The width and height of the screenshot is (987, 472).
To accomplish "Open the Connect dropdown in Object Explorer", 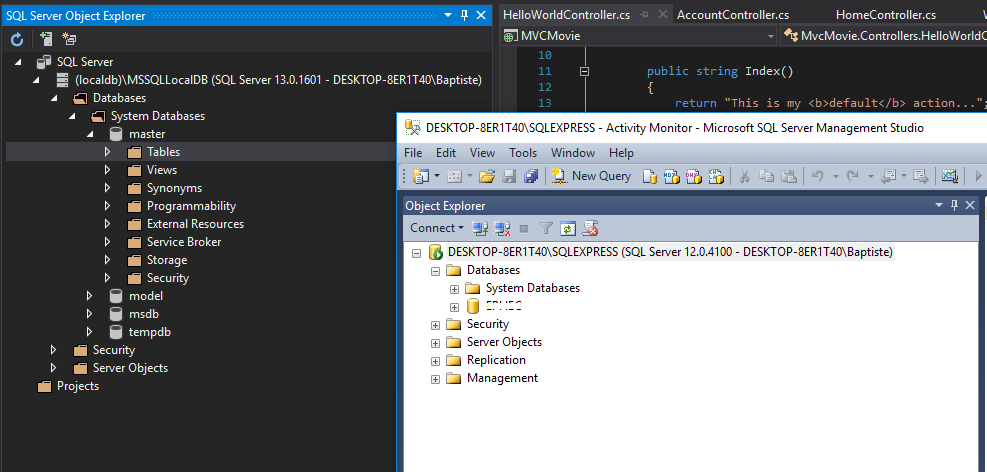I will [x=437, y=228].
